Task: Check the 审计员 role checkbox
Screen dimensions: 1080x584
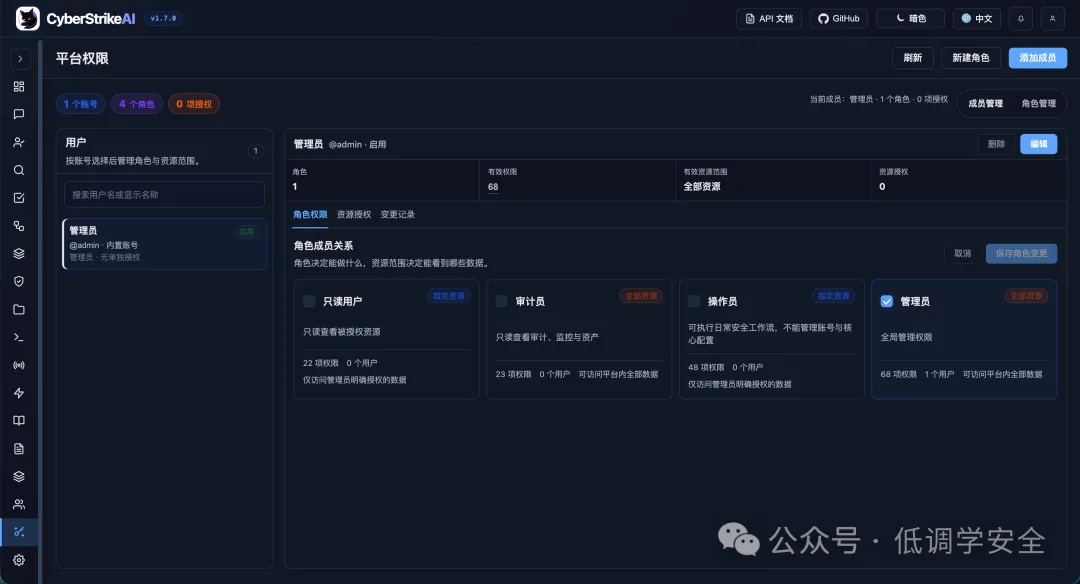Action: 501,301
